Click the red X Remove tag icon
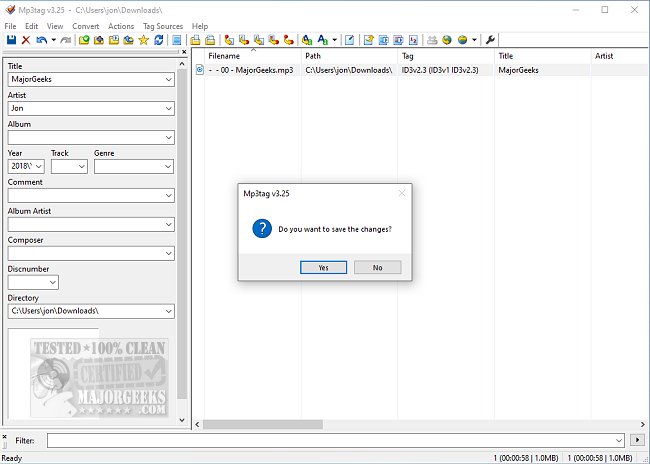Image resolution: width=650 pixels, height=464 pixels. 26,40
